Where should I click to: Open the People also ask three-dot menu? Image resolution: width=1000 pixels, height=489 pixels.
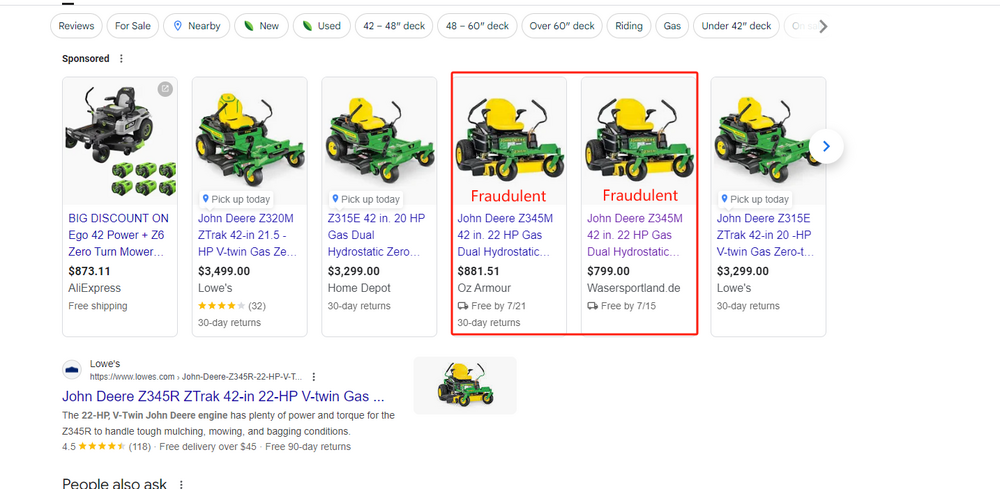pyautogui.click(x=181, y=484)
